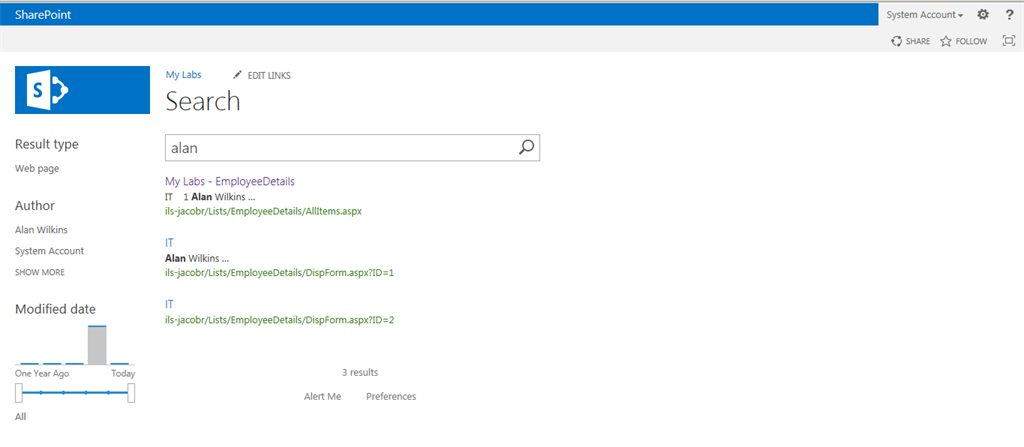The width and height of the screenshot is (1024, 447).
Task: Click the search magnifier icon
Action: 526,148
